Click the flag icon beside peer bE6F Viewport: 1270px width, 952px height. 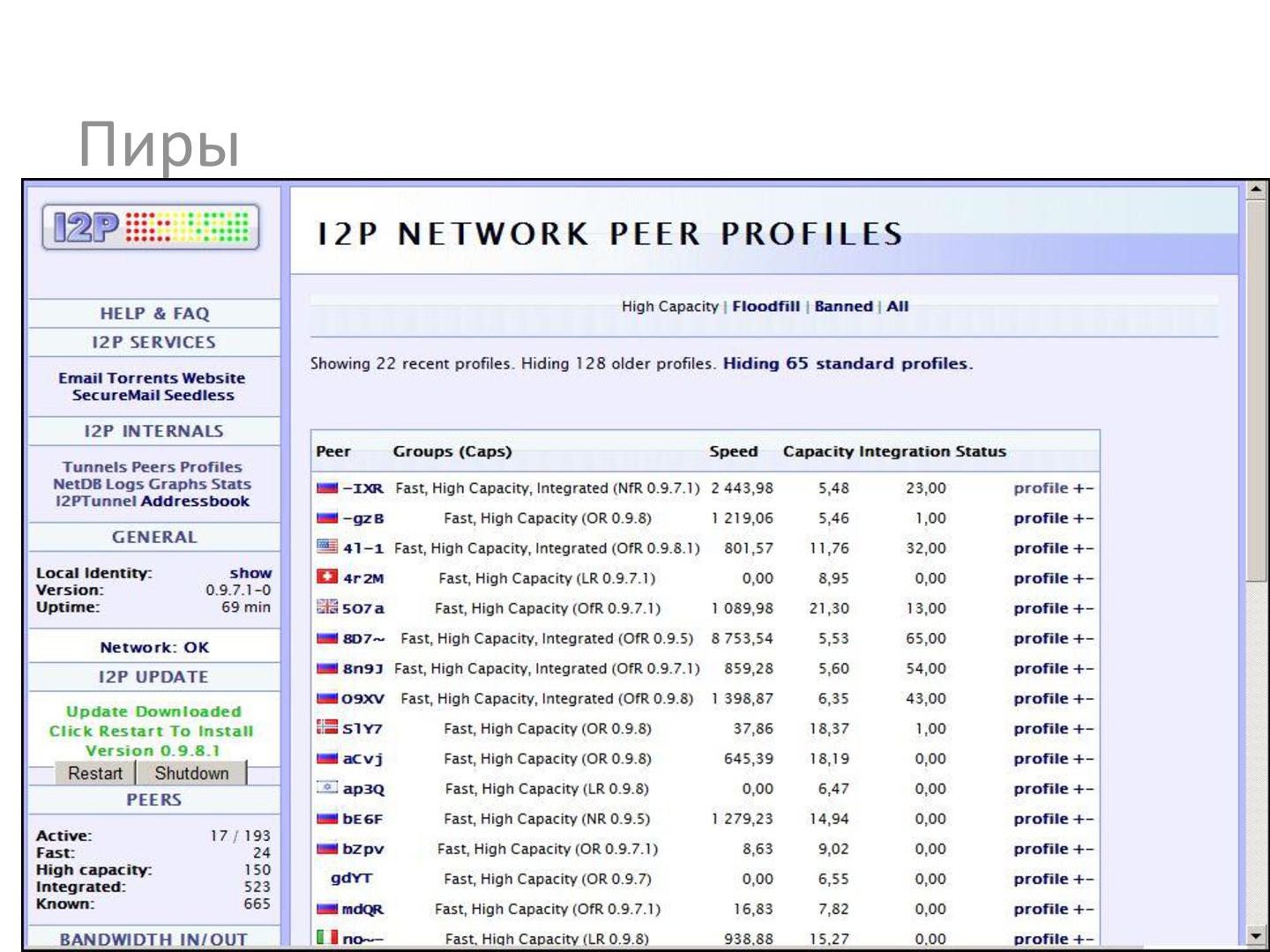(x=327, y=818)
